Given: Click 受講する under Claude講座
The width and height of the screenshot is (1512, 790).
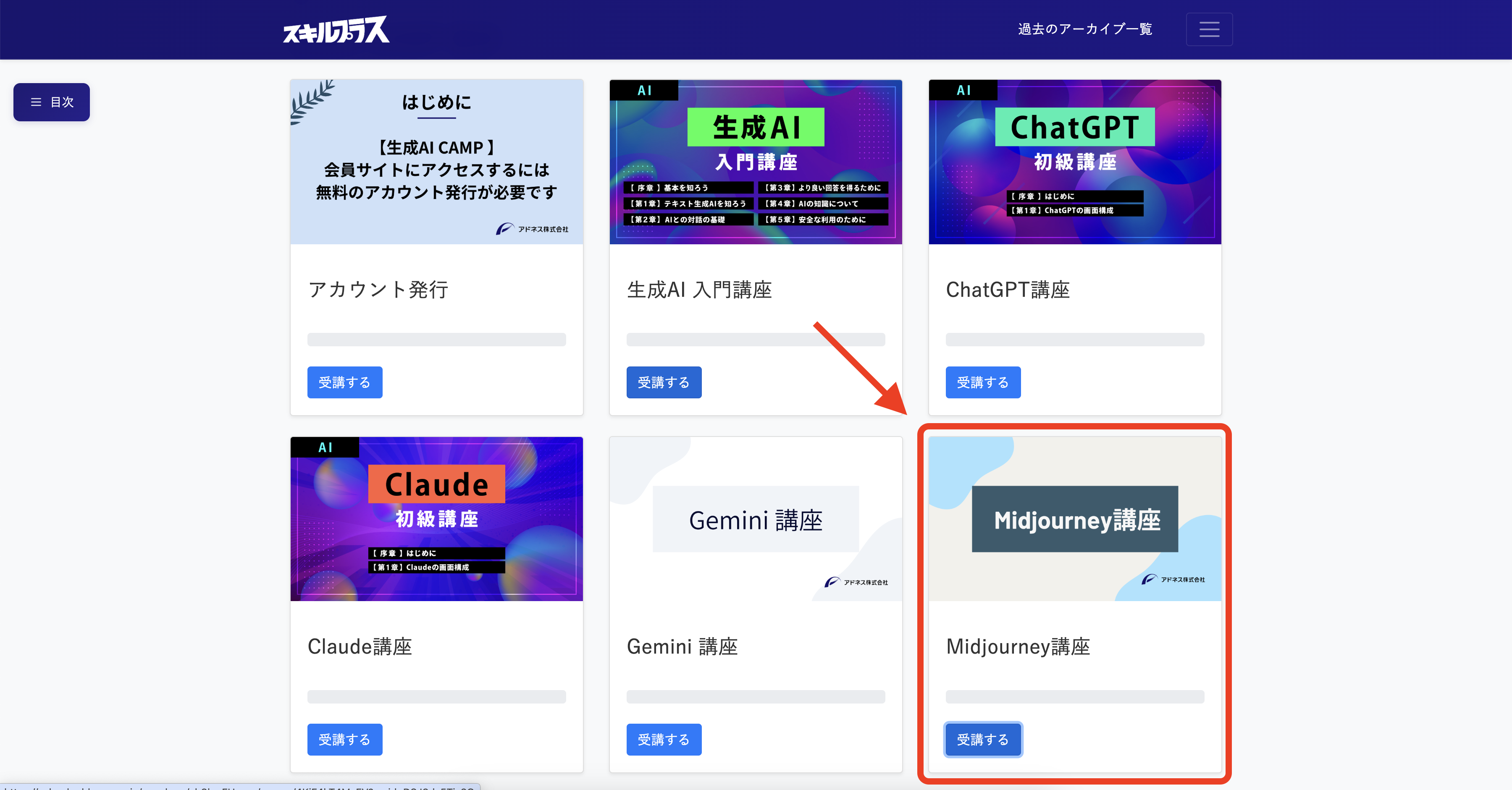Looking at the screenshot, I should pyautogui.click(x=344, y=740).
